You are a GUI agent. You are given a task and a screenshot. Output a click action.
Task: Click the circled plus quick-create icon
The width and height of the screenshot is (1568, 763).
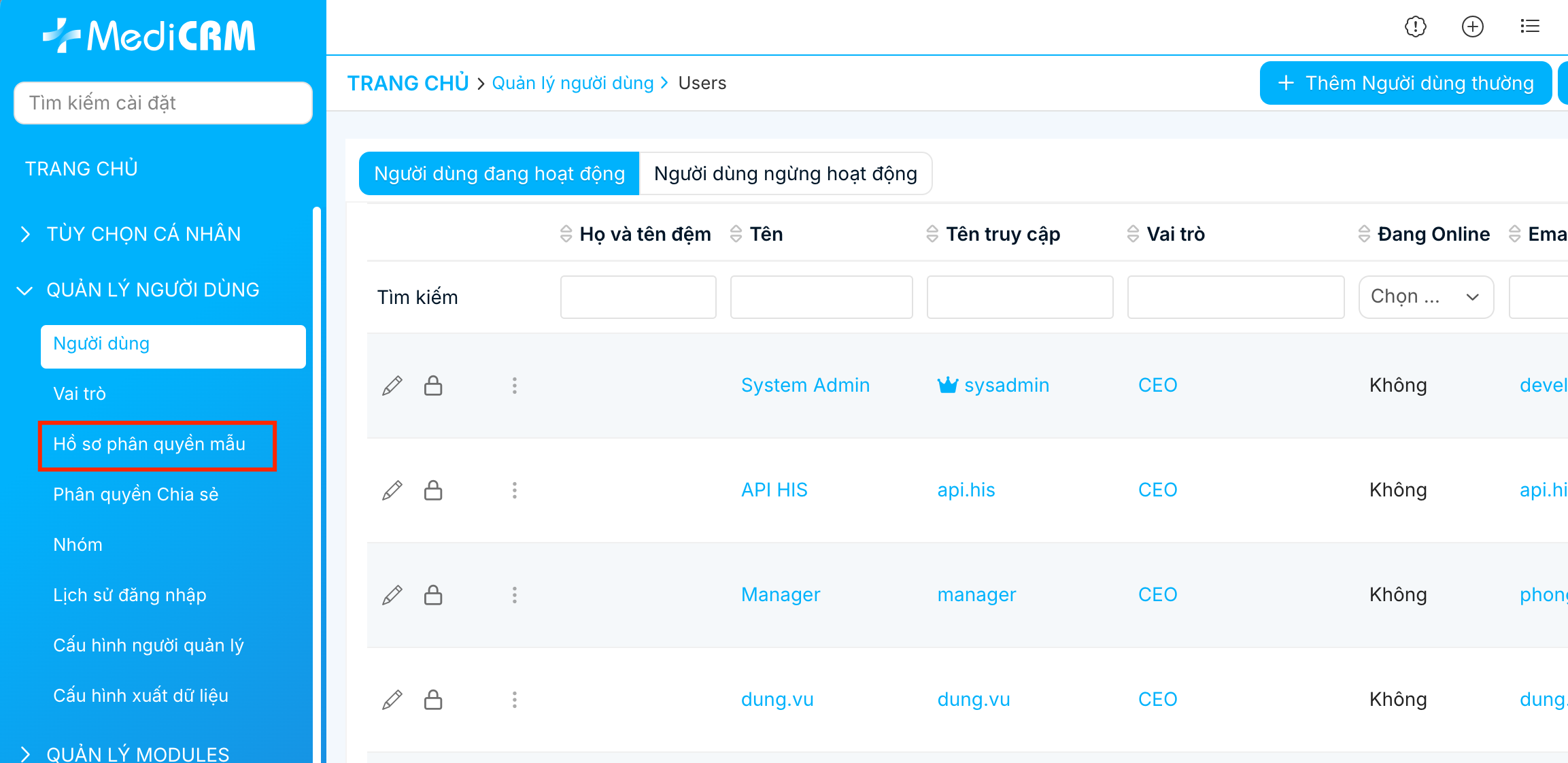pos(1472,27)
